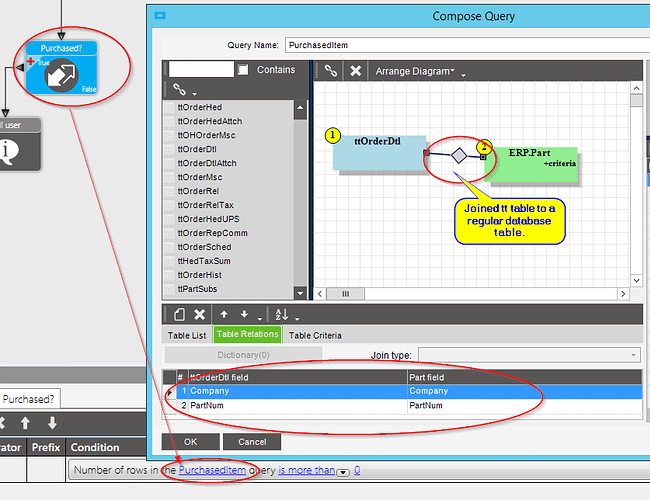Viewport: 650px width, 500px height.
Task: Switch to the Table List tab
Action: pyautogui.click(x=187, y=335)
